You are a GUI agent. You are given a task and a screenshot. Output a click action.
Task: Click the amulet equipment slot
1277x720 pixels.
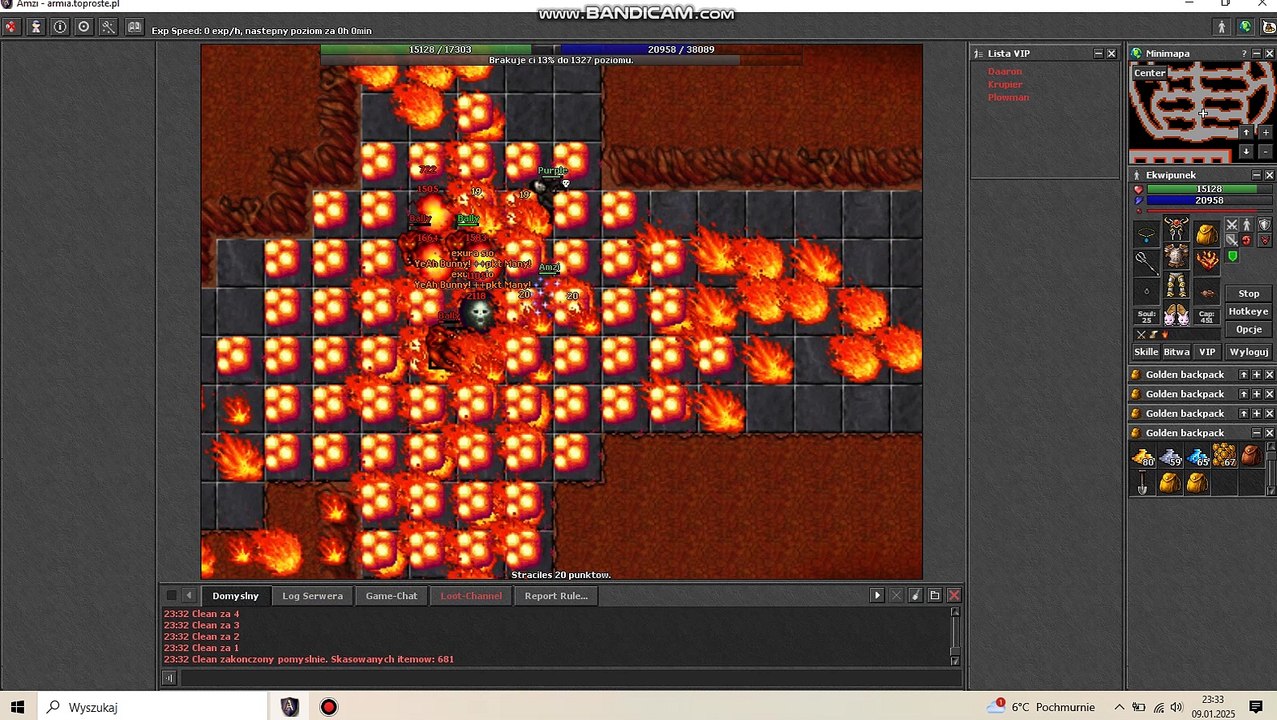point(1147,234)
